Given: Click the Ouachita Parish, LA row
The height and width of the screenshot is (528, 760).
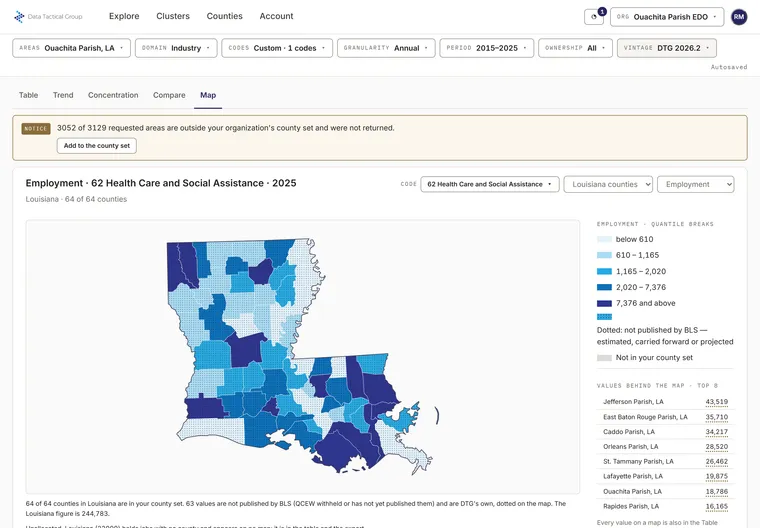Looking at the screenshot, I should 665,492.
